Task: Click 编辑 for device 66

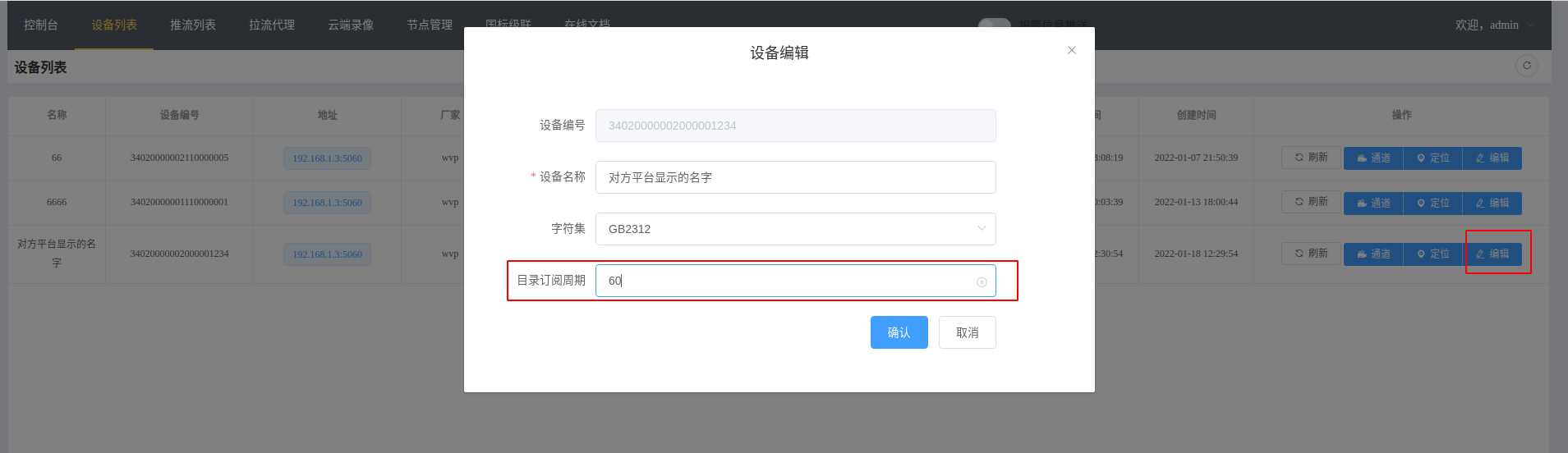Action: (x=1492, y=158)
